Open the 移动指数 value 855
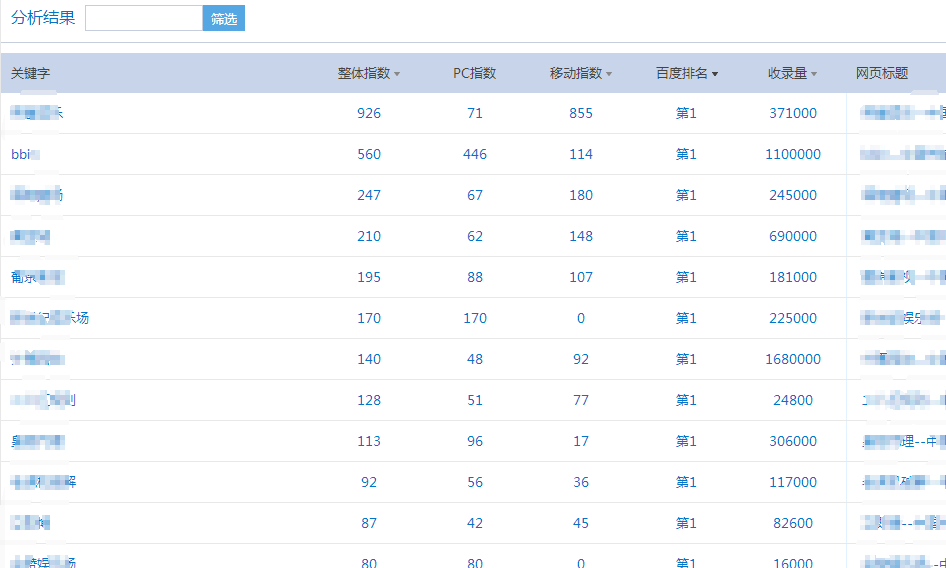Screen dimensions: 946x568 581,113
